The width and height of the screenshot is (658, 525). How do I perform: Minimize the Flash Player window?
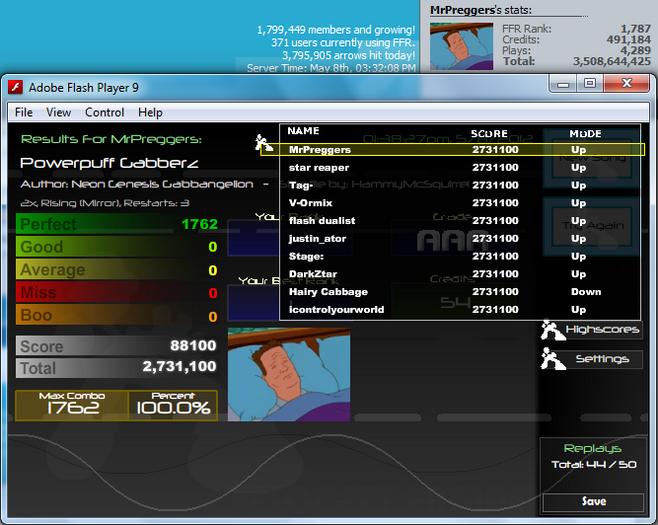click(563, 83)
